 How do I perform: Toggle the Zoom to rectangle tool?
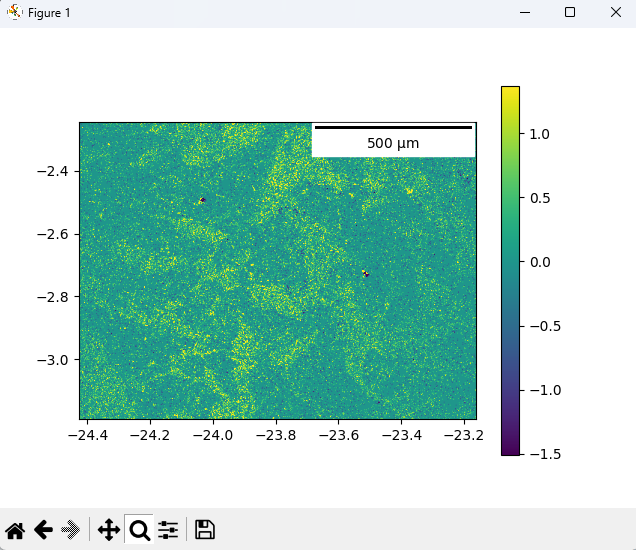point(139,530)
